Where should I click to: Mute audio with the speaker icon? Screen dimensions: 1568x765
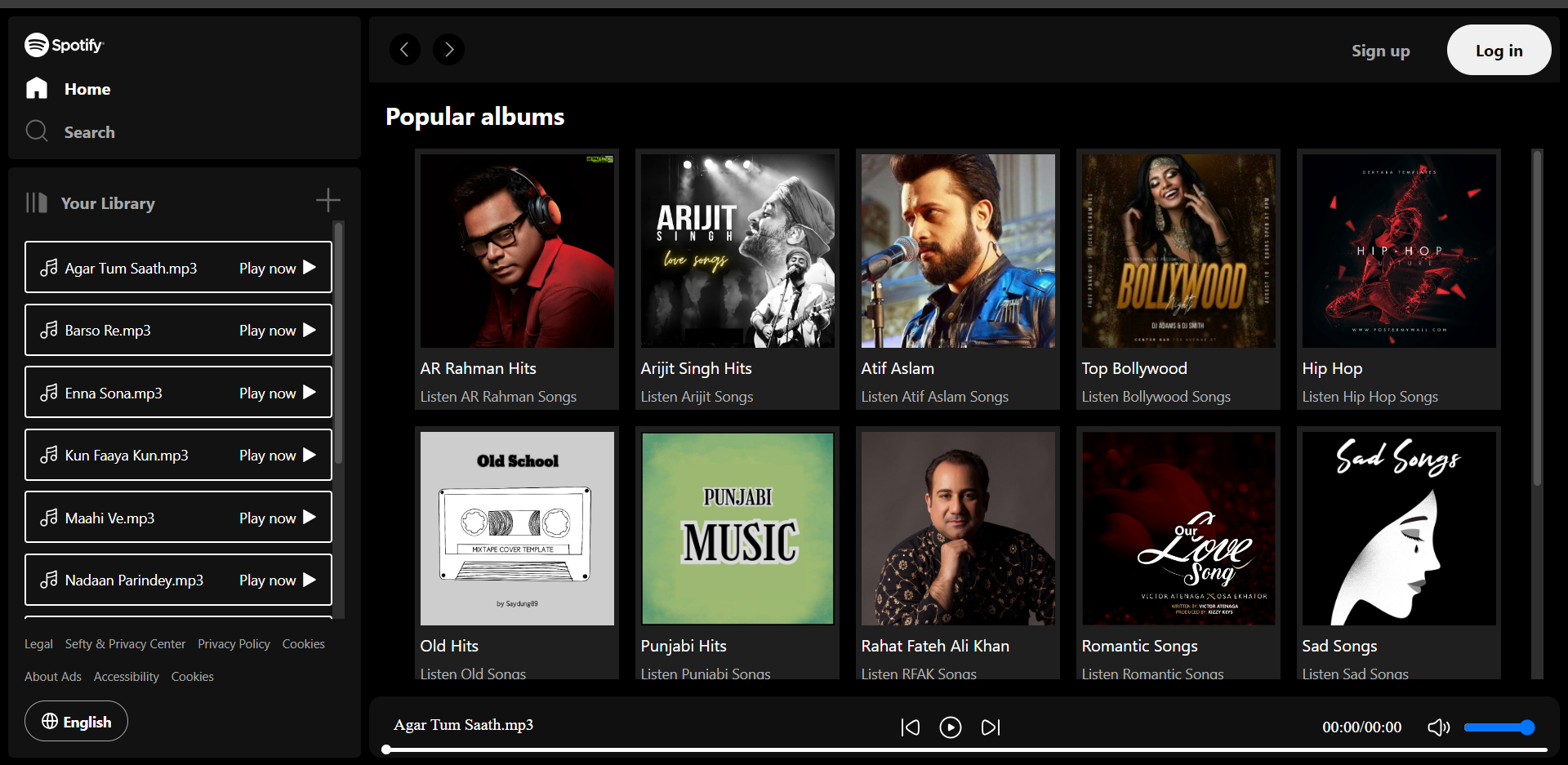click(1438, 727)
